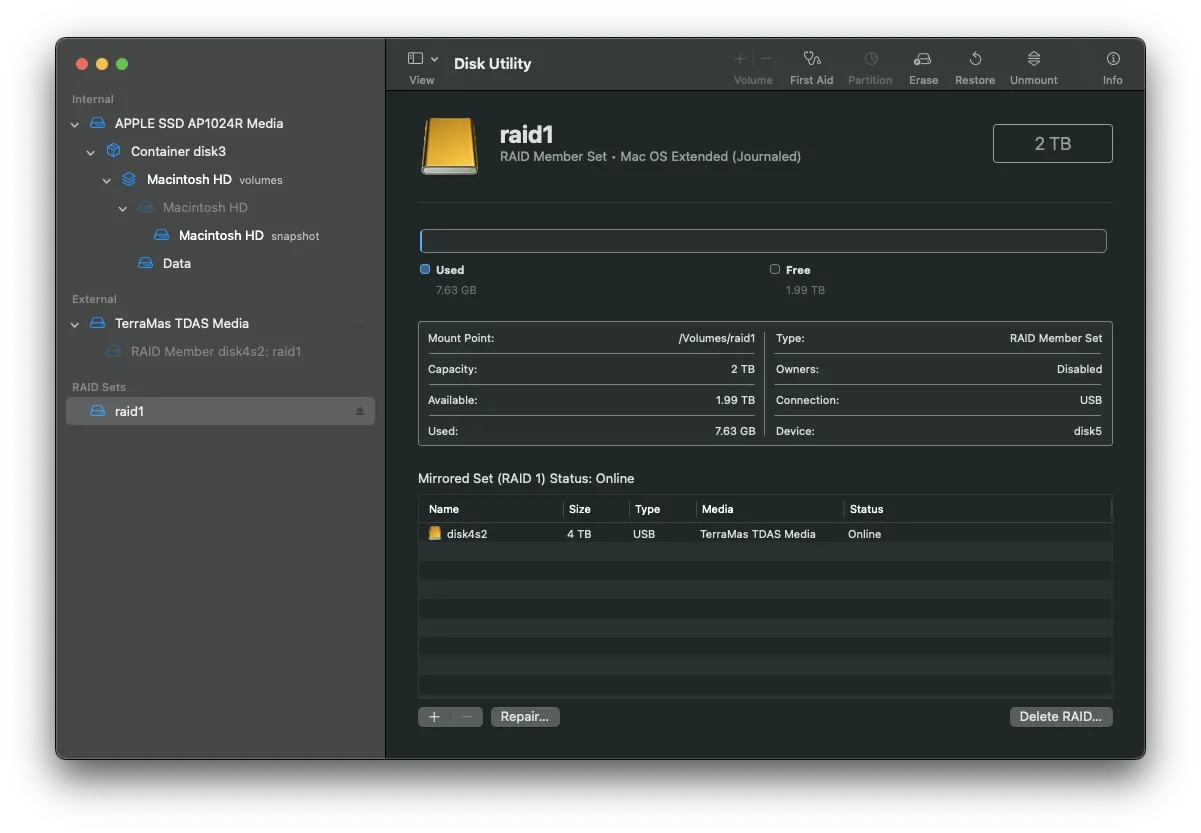Click the Owners Disabled value

point(1079,369)
